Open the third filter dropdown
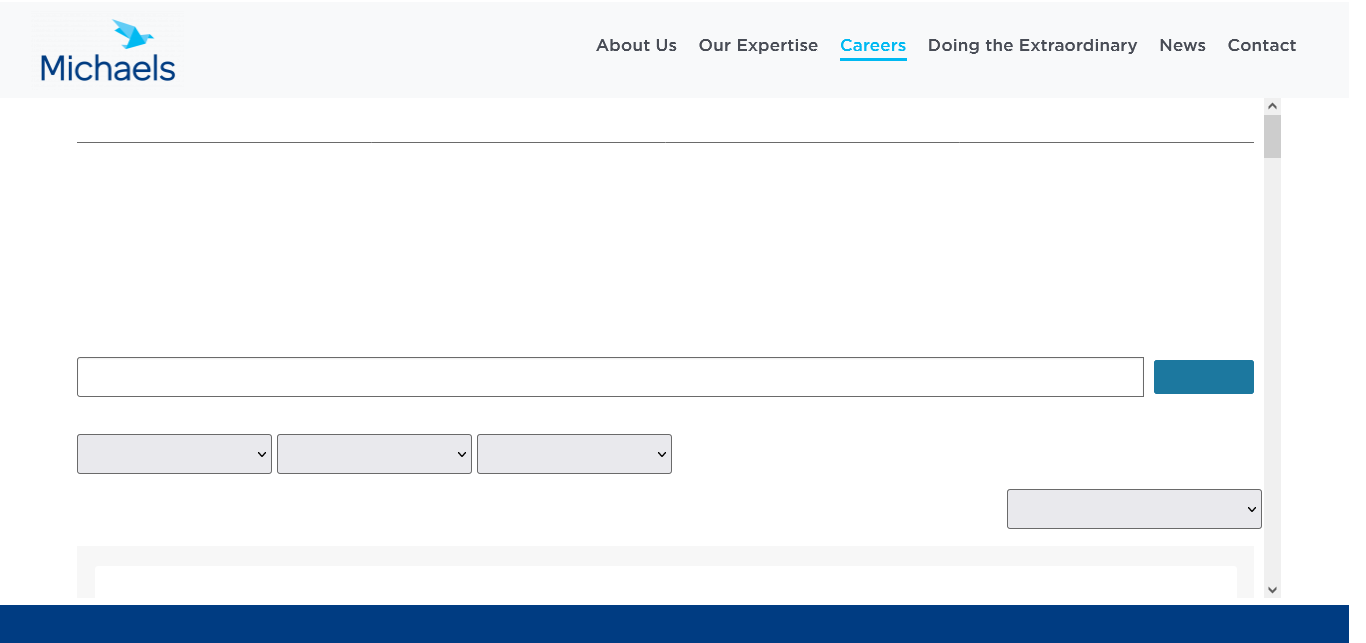This screenshot has height=643, width=1366. (574, 454)
